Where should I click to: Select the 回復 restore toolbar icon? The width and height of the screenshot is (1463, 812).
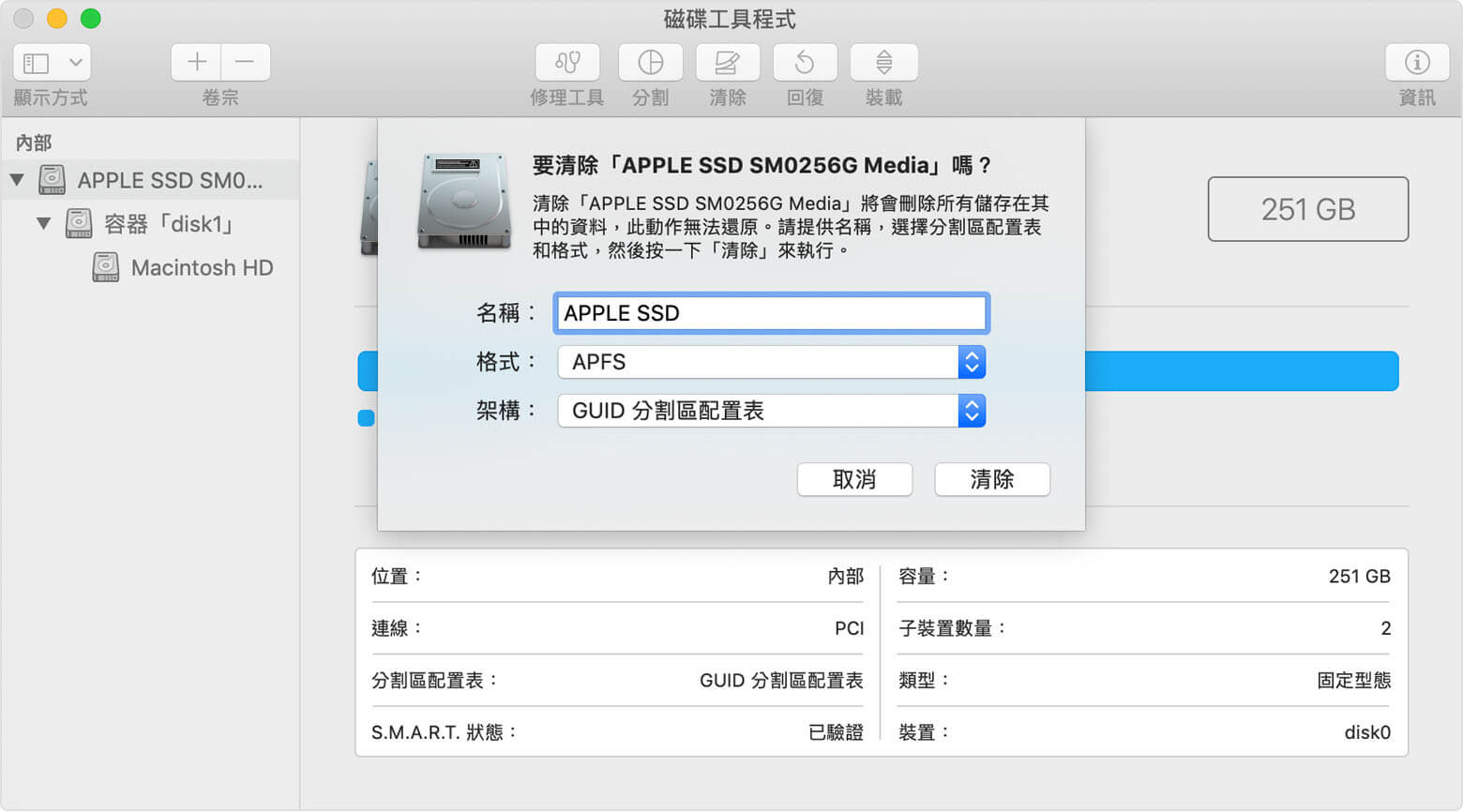pyautogui.click(x=805, y=63)
